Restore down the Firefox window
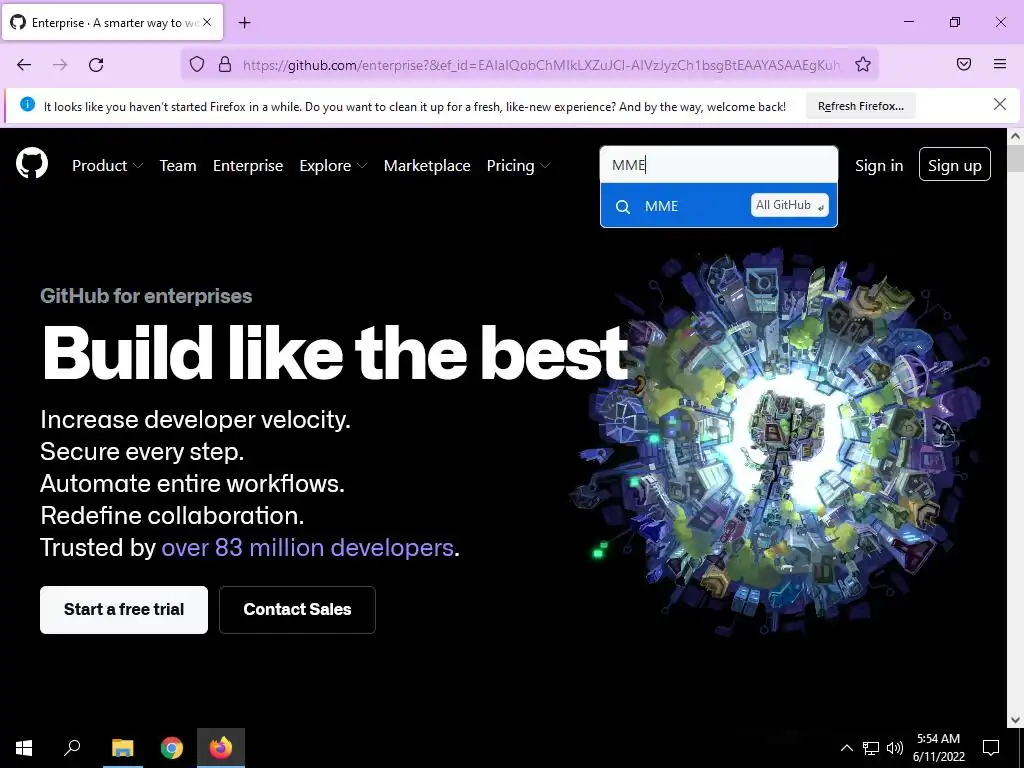 click(955, 22)
